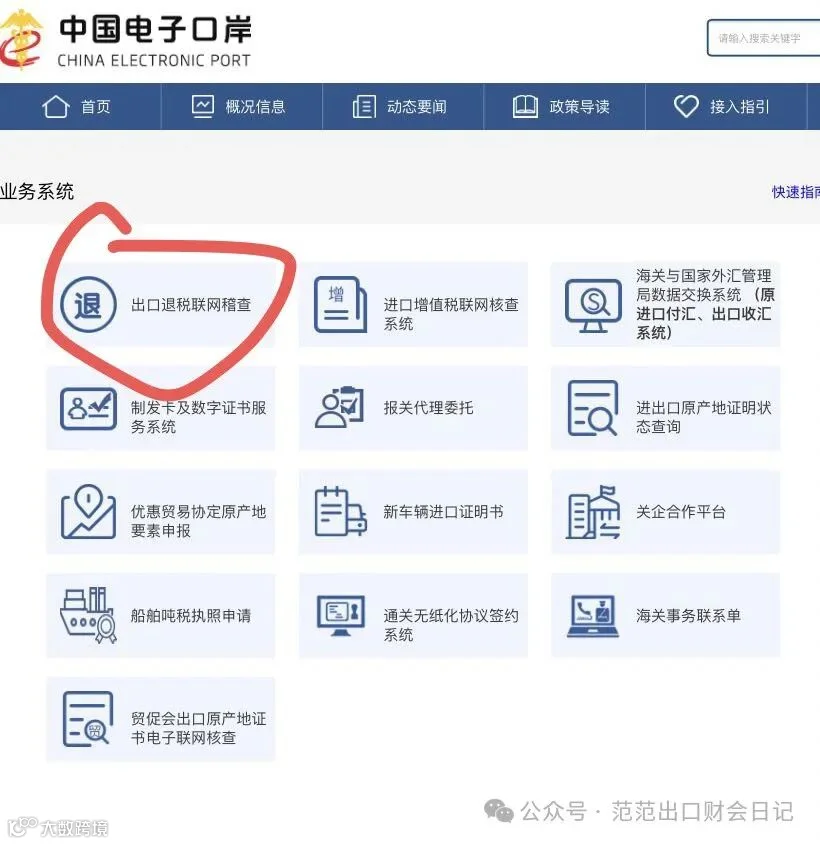Click the search keyword input field

763,38
